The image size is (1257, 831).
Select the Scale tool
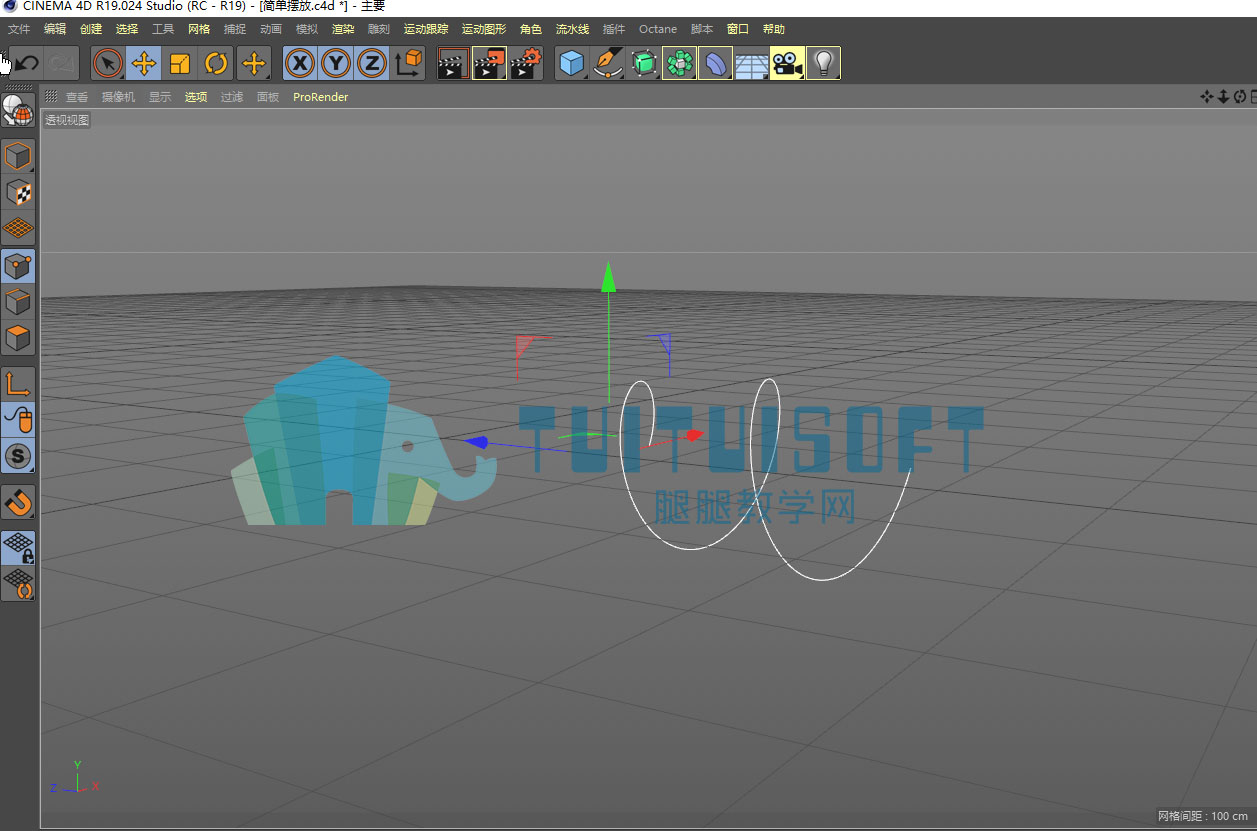[180, 64]
